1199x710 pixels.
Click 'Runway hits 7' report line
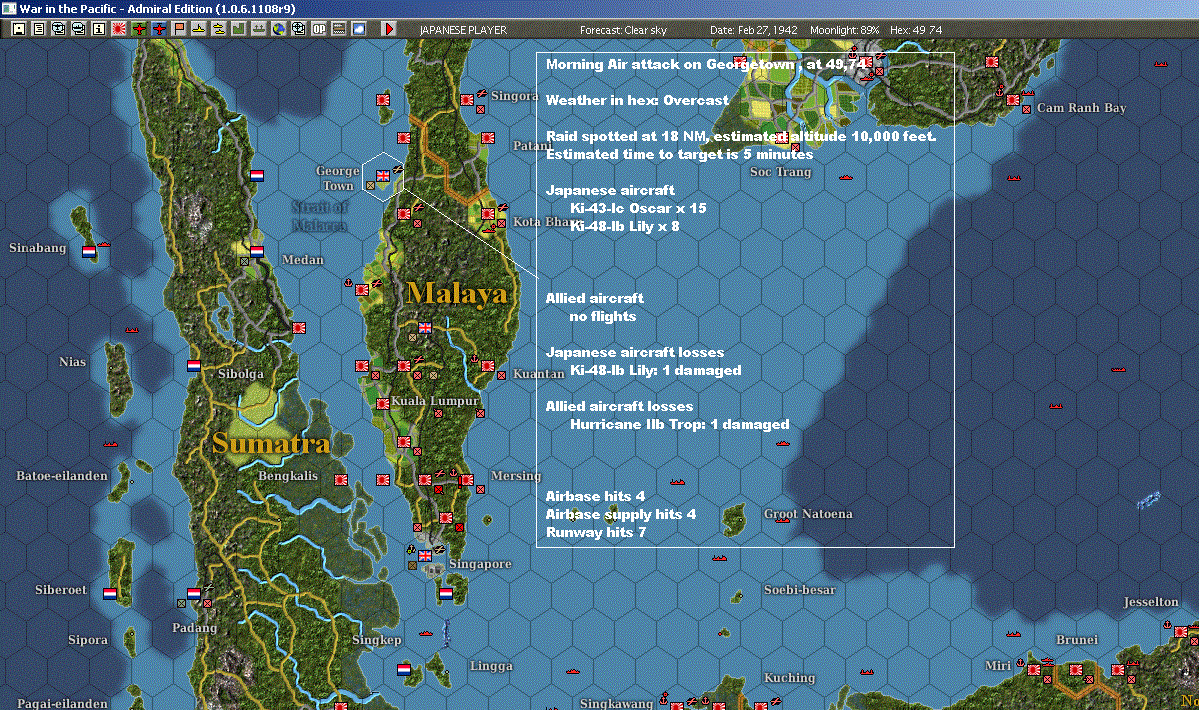596,532
